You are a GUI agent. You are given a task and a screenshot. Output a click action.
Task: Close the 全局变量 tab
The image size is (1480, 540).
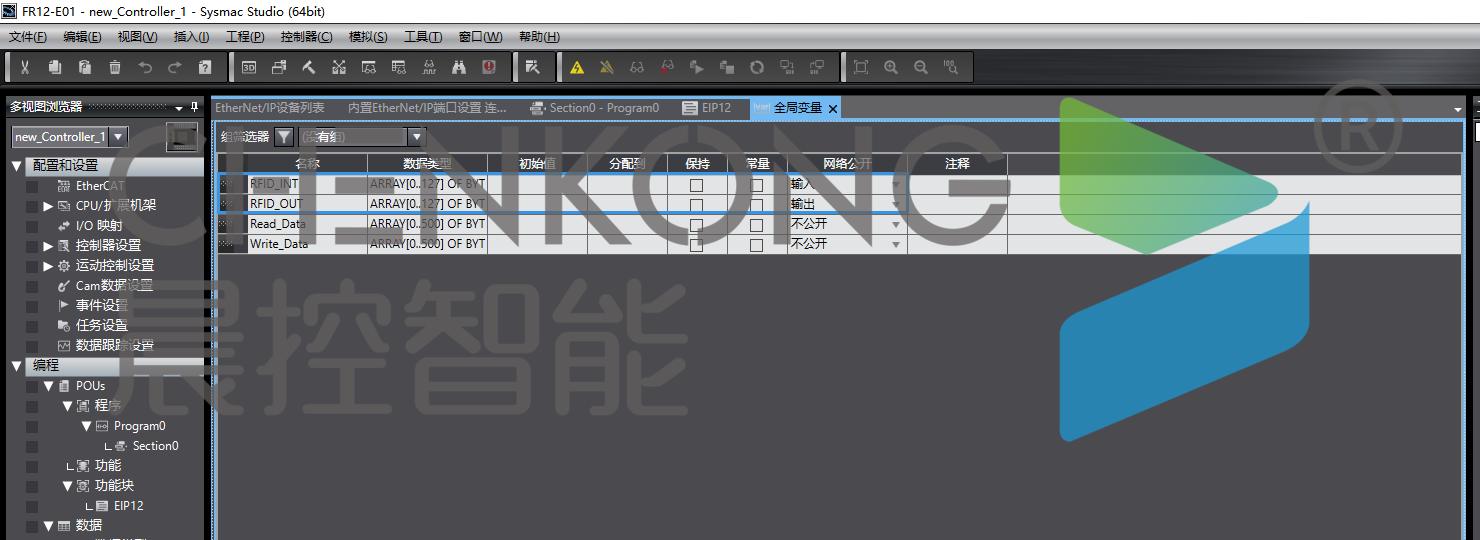(x=832, y=108)
